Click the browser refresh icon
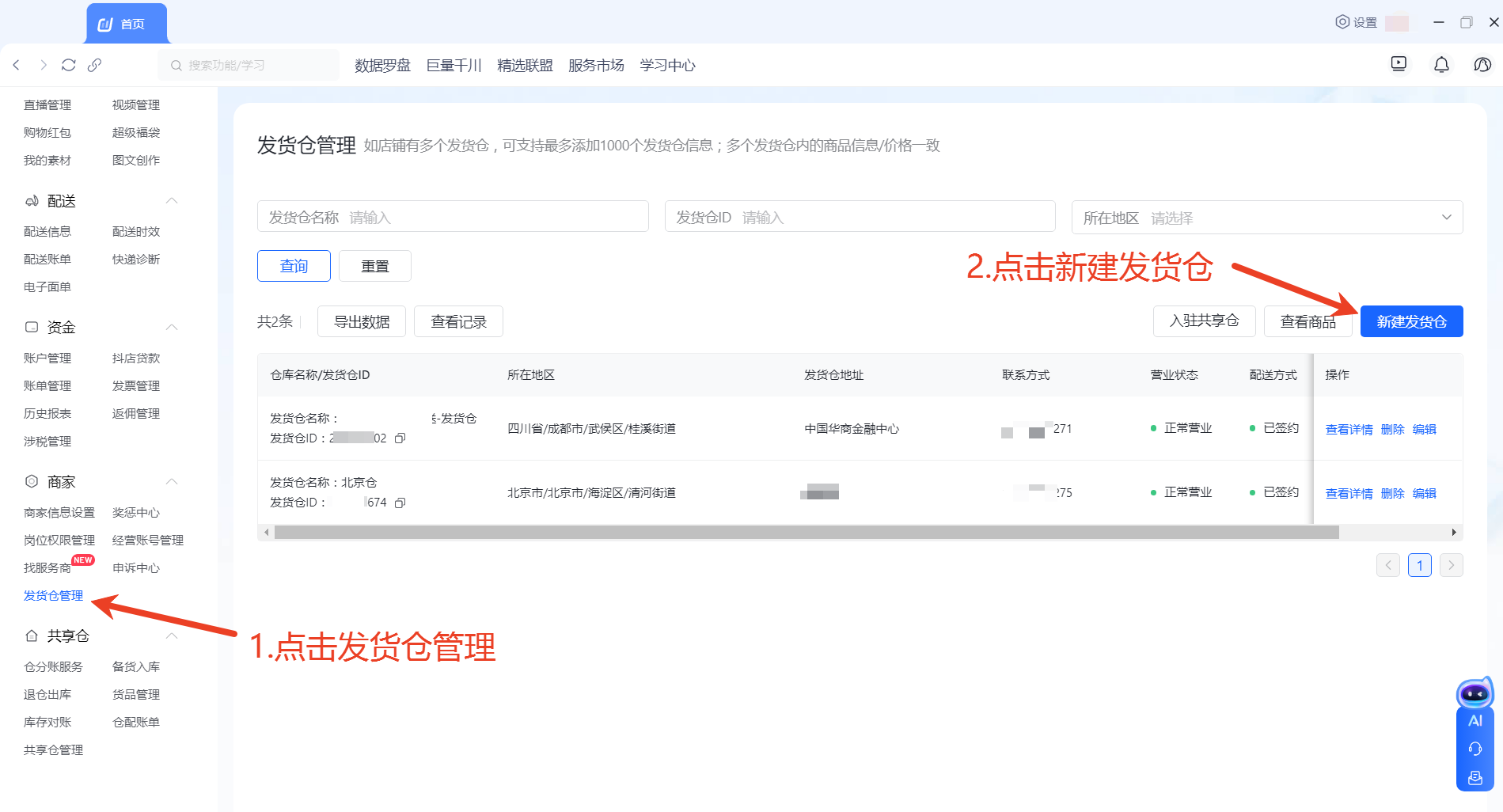Image resolution: width=1503 pixels, height=812 pixels. 69,65
